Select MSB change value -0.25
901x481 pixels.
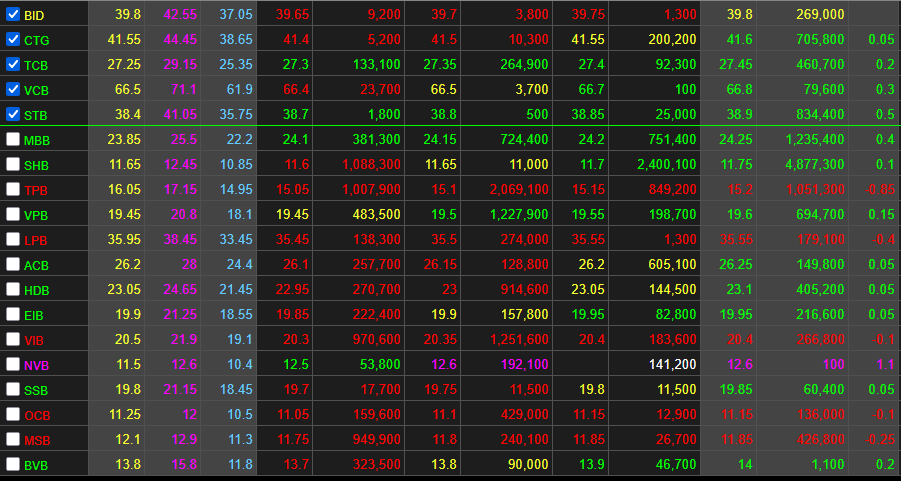click(881, 440)
